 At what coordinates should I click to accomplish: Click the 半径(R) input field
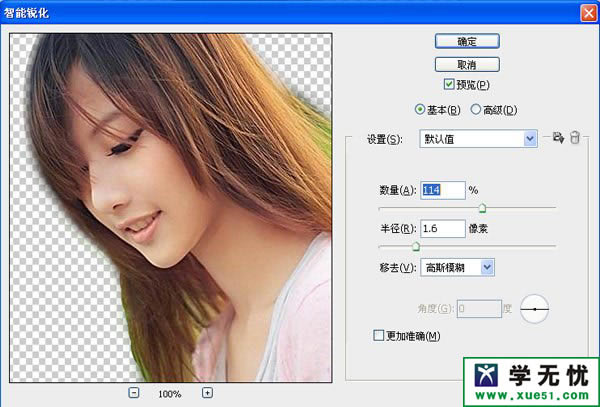click(443, 229)
